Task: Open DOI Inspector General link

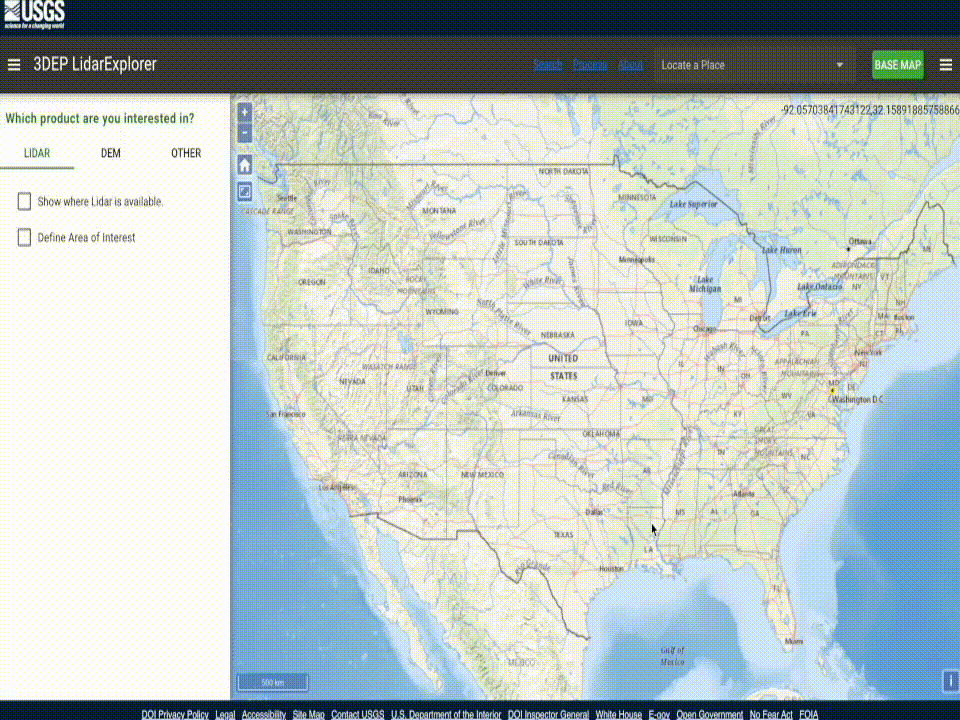Action: click(548, 714)
